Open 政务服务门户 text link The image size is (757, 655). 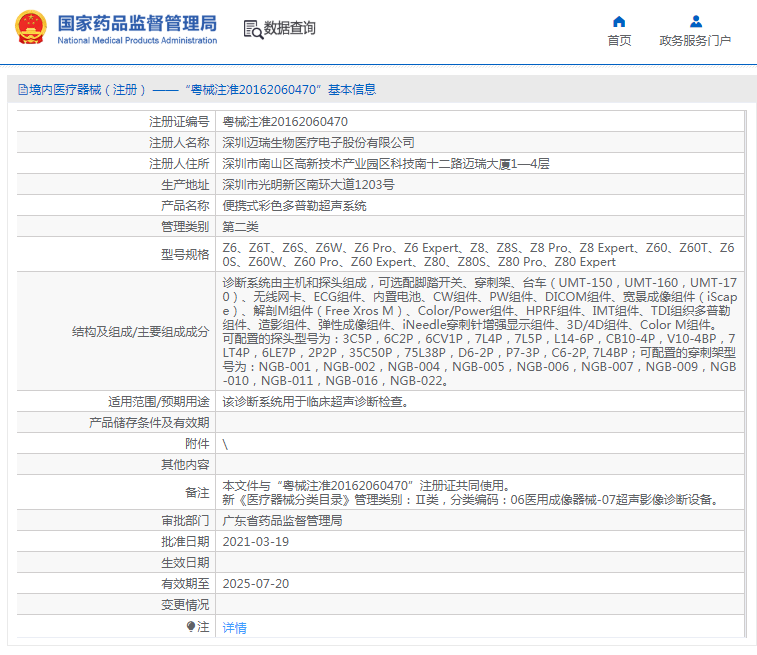tap(695, 41)
